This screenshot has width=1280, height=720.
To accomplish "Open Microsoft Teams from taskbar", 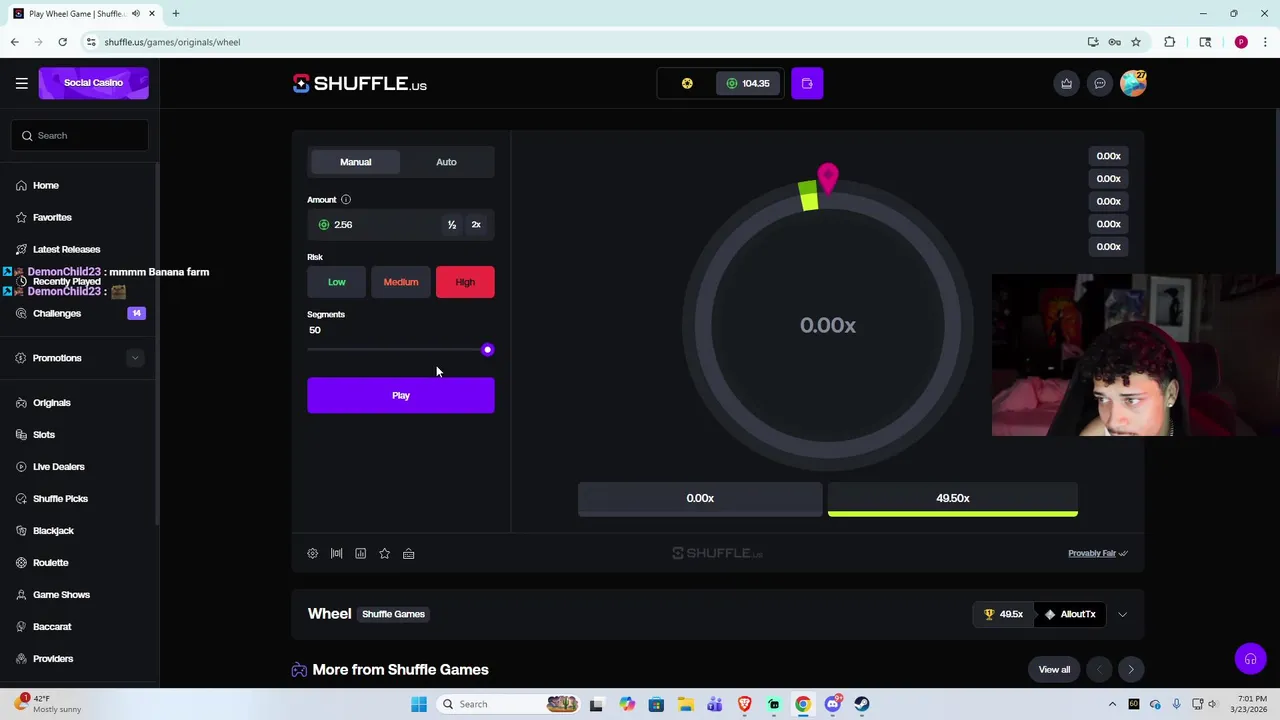I will point(715,704).
